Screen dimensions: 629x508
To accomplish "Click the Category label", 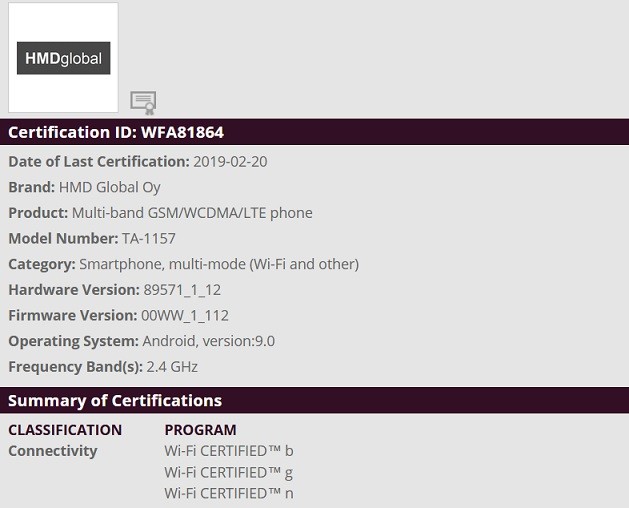I will point(42,264).
